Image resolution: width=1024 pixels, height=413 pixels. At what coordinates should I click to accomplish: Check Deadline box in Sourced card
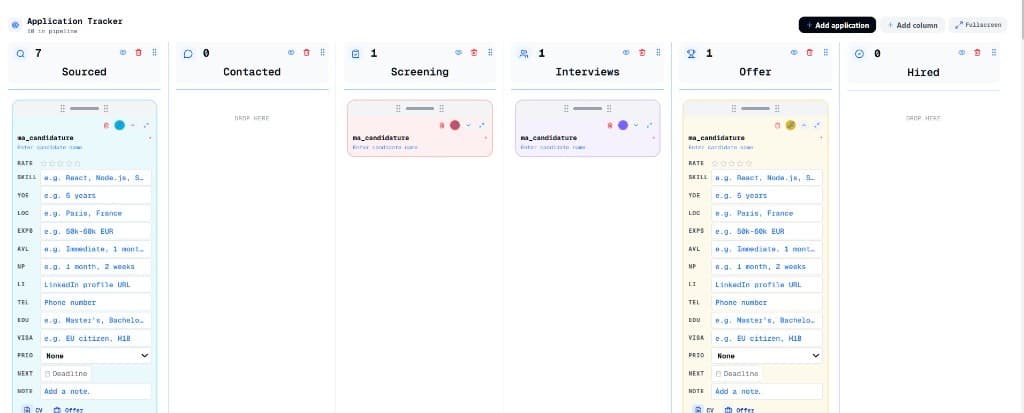coord(47,374)
